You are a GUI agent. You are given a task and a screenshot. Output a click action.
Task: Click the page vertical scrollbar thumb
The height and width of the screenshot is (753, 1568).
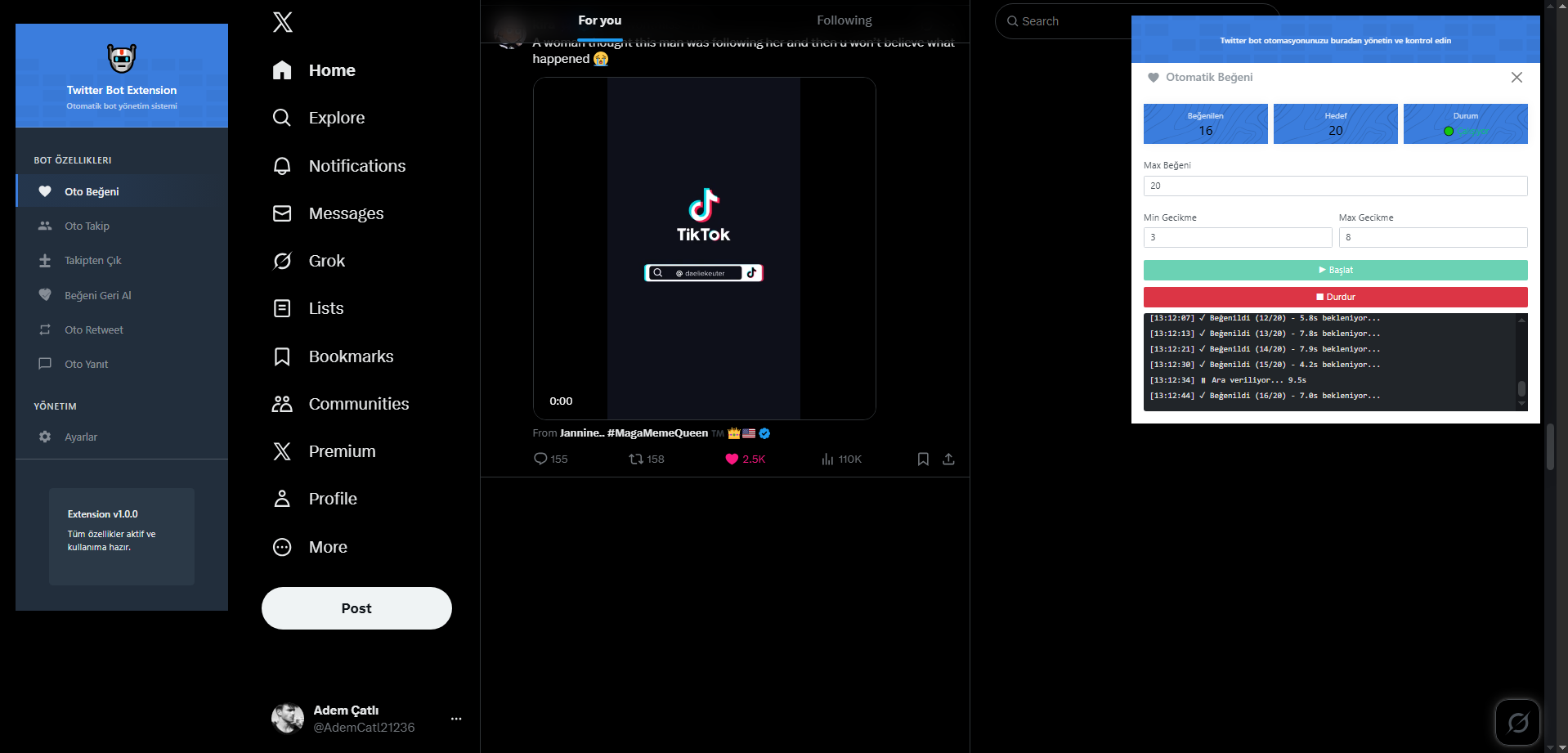1550,446
